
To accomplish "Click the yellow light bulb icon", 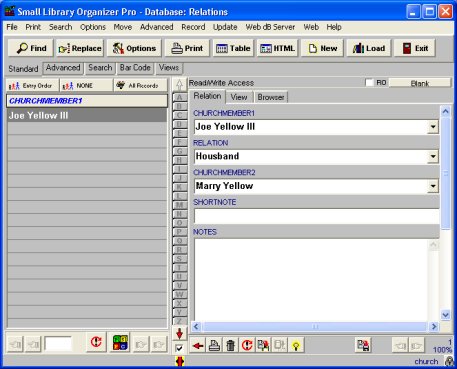I will (296, 346).
